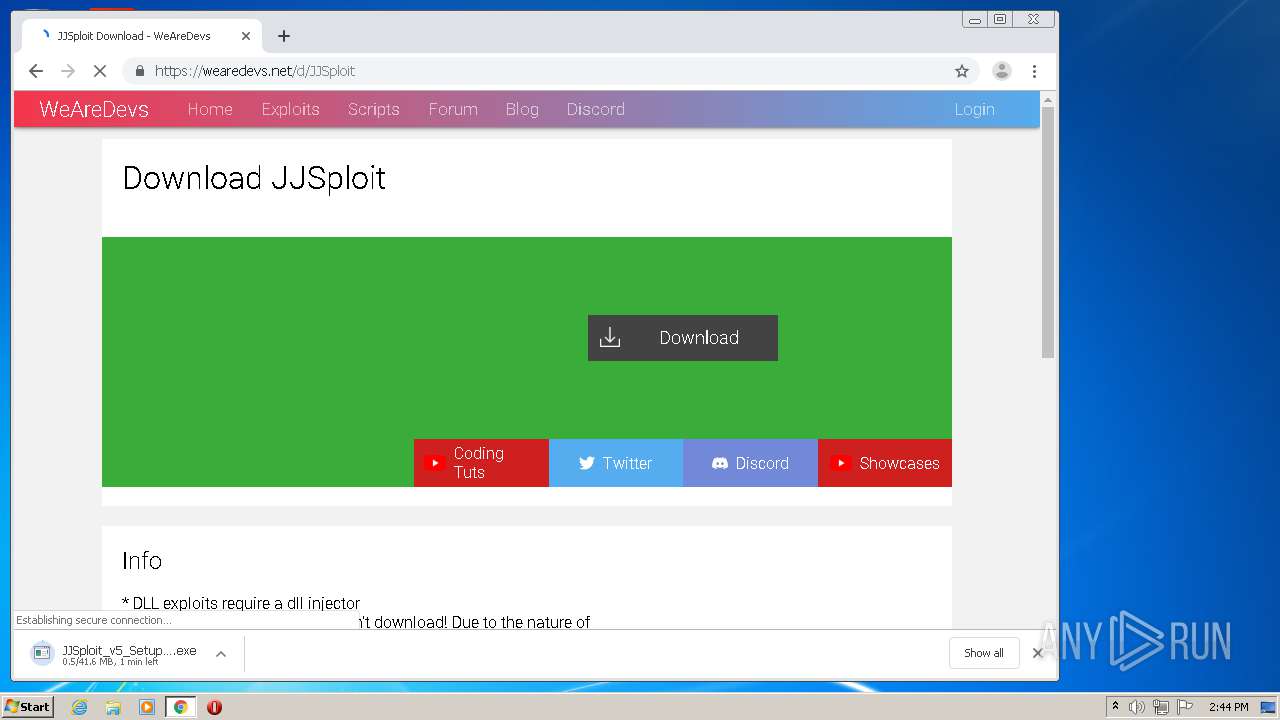The height and width of the screenshot is (720, 1280).
Task: Close the downloads bar
Action: click(x=1037, y=653)
